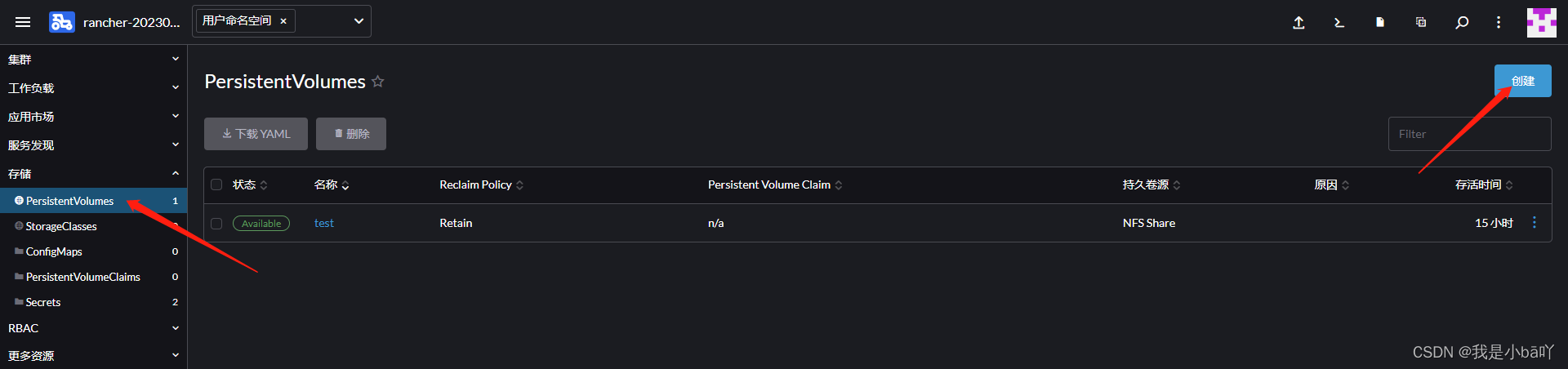
Task: Check the test volume row checkbox
Action: (x=216, y=223)
